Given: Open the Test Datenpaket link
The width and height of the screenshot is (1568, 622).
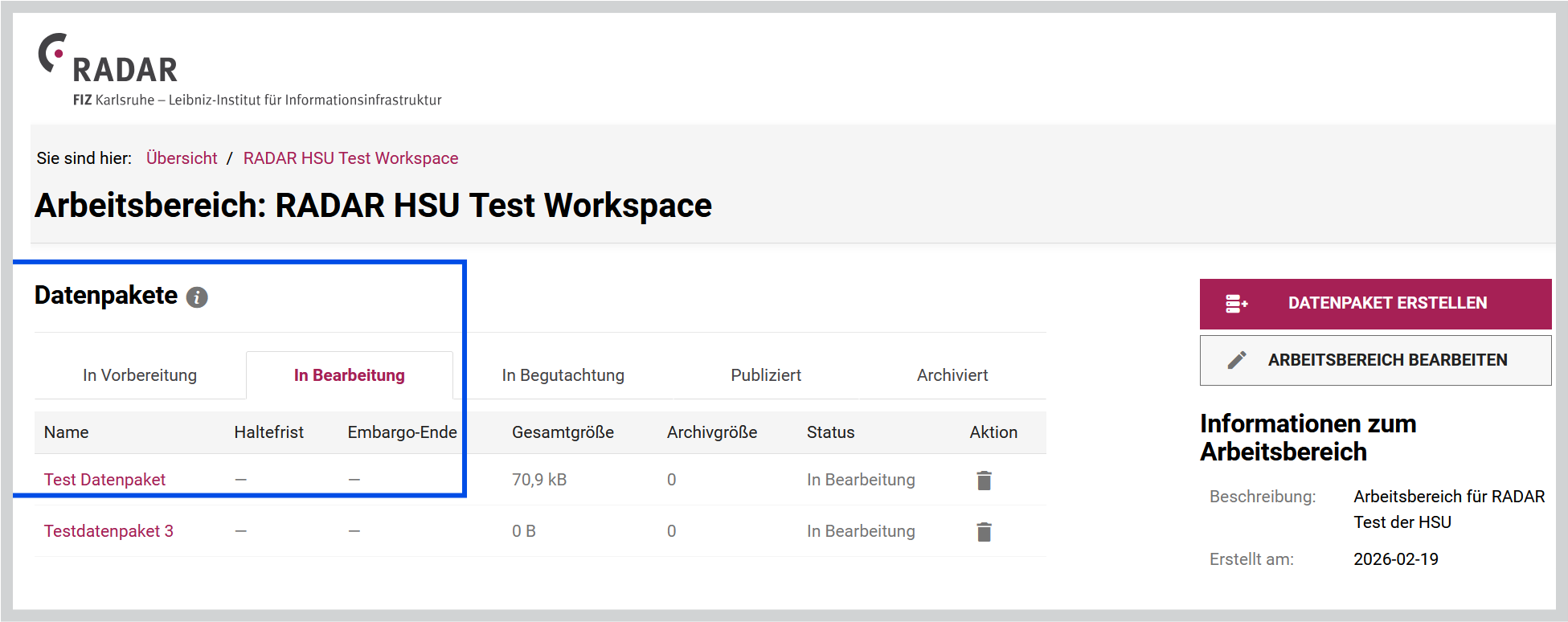Looking at the screenshot, I should (x=104, y=480).
